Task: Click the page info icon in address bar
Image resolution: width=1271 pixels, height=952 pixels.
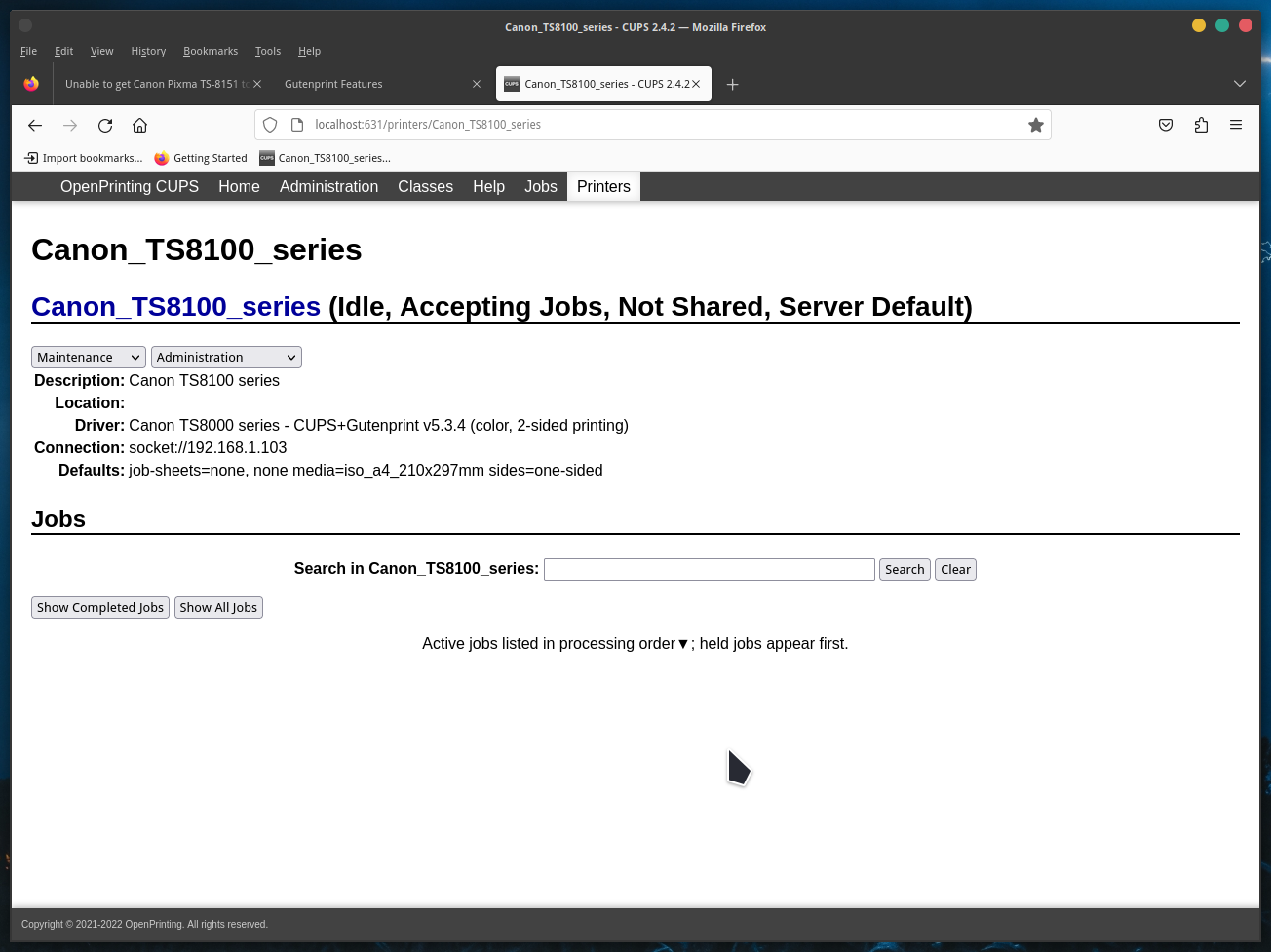Action: [297, 125]
